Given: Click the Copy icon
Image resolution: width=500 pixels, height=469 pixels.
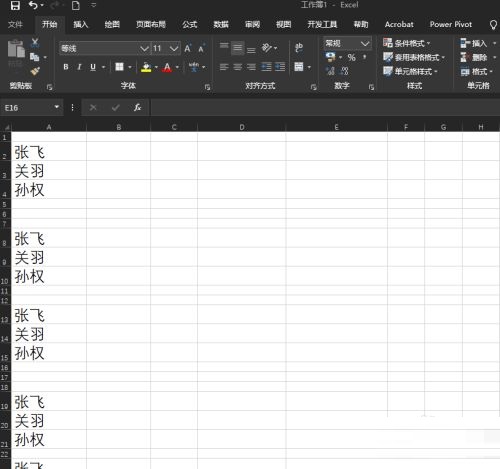Looking at the screenshot, I should (34, 57).
